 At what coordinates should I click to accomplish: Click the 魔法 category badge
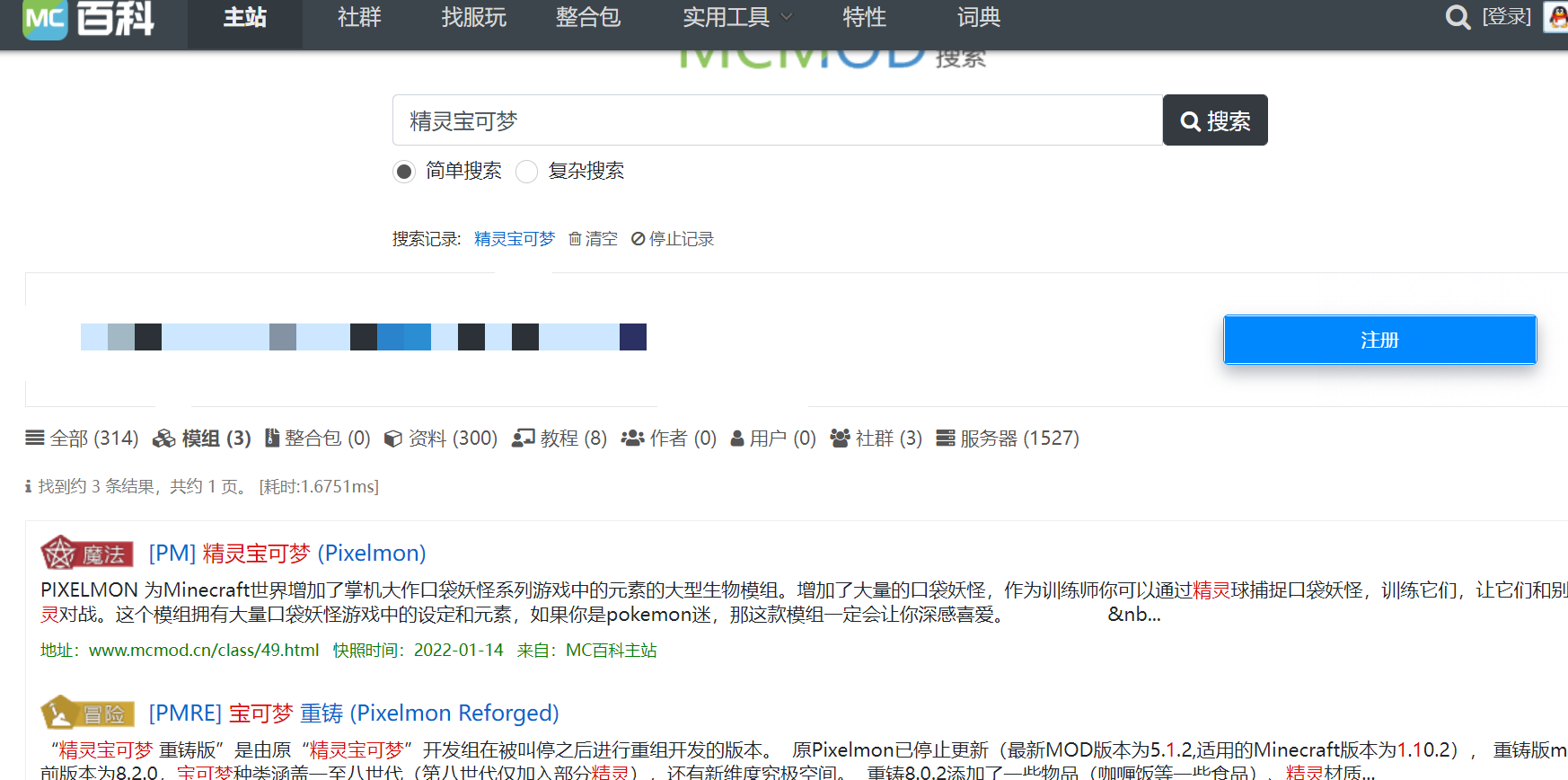(x=87, y=554)
